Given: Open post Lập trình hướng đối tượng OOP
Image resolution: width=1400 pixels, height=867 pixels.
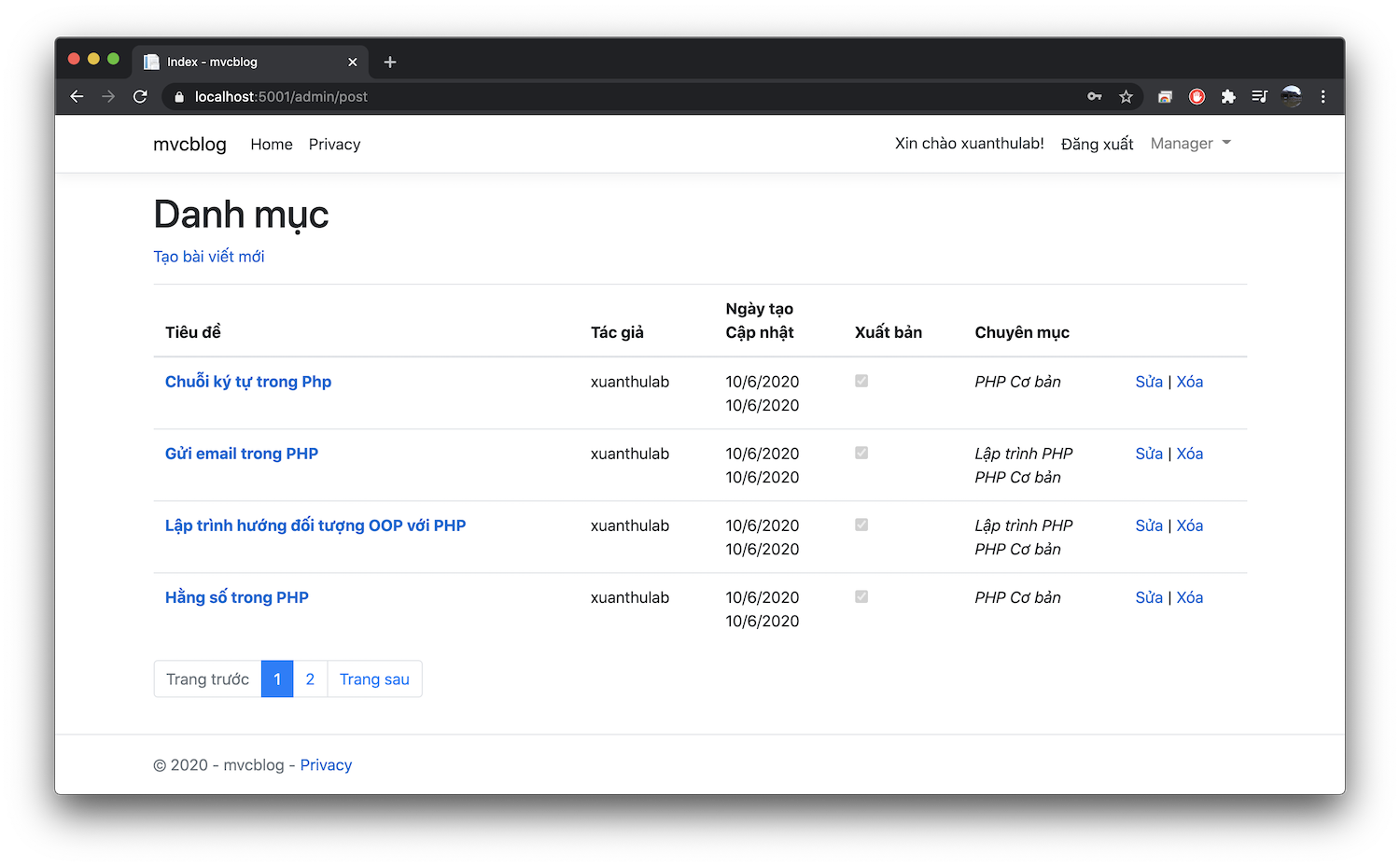Looking at the screenshot, I should [x=315, y=524].
